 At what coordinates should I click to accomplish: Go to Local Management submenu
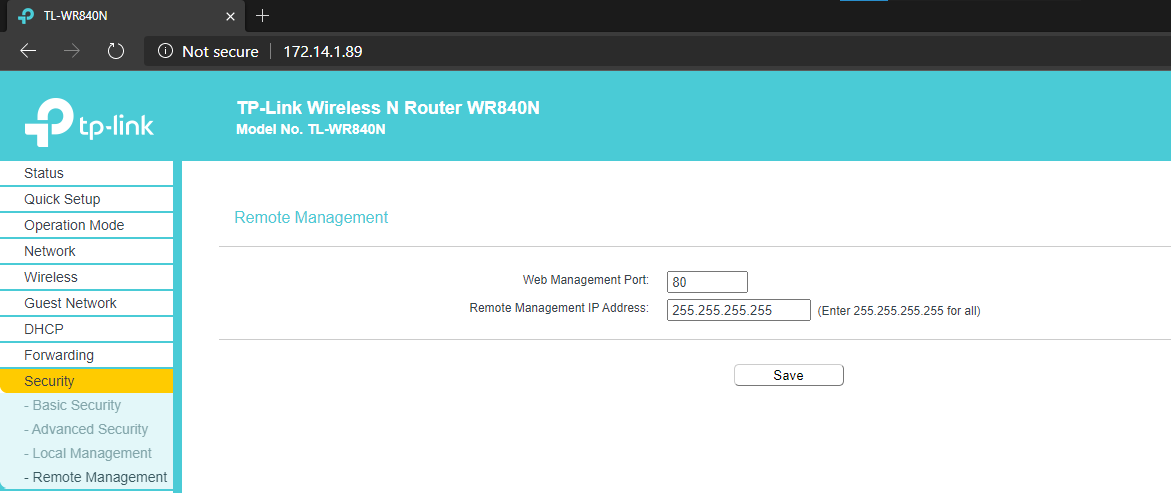tap(87, 453)
